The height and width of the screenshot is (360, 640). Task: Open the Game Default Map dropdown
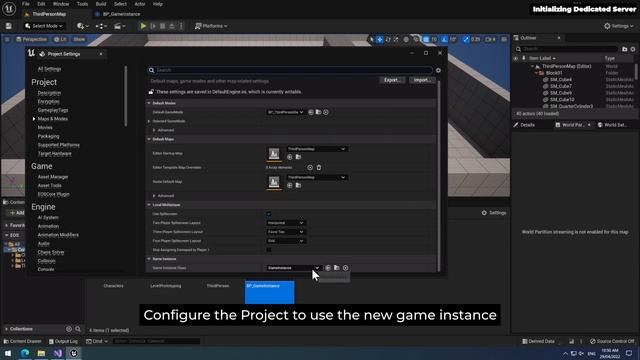point(317,178)
